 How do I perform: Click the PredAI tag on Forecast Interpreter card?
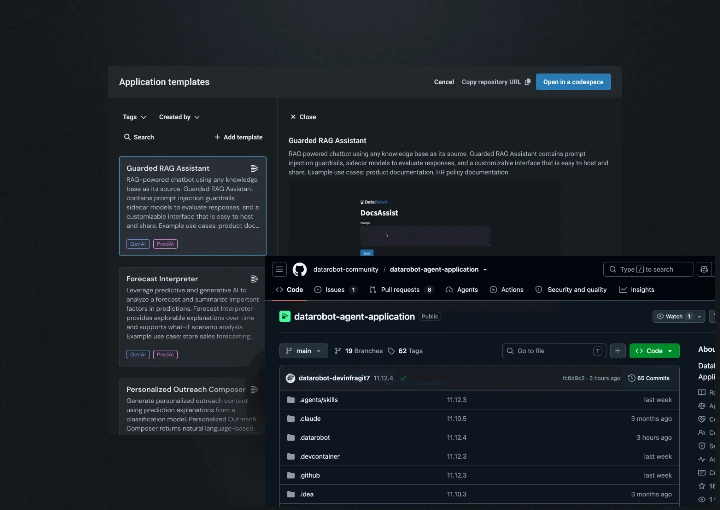coord(165,354)
